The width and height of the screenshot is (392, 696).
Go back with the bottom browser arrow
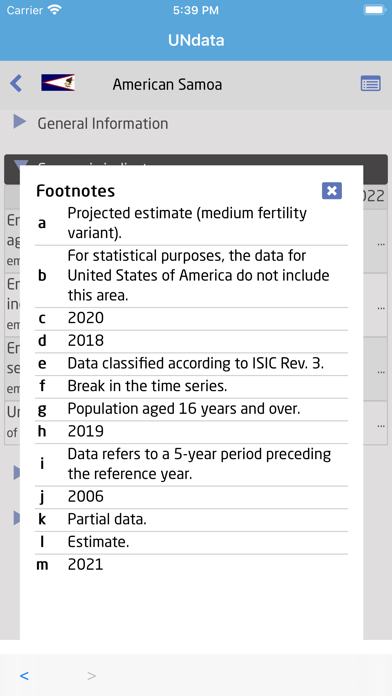24,676
